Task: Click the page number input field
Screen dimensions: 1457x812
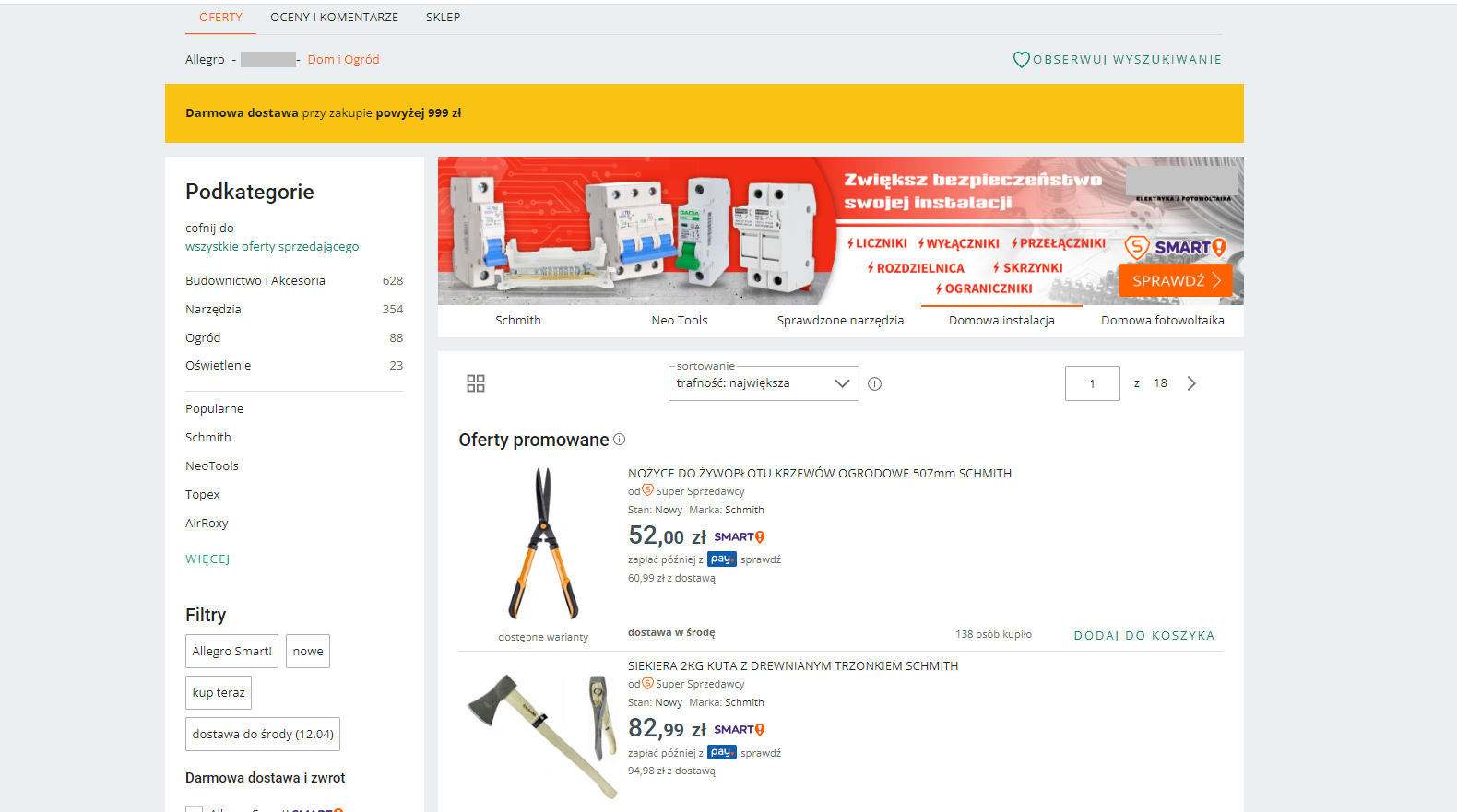Action: pos(1093,383)
